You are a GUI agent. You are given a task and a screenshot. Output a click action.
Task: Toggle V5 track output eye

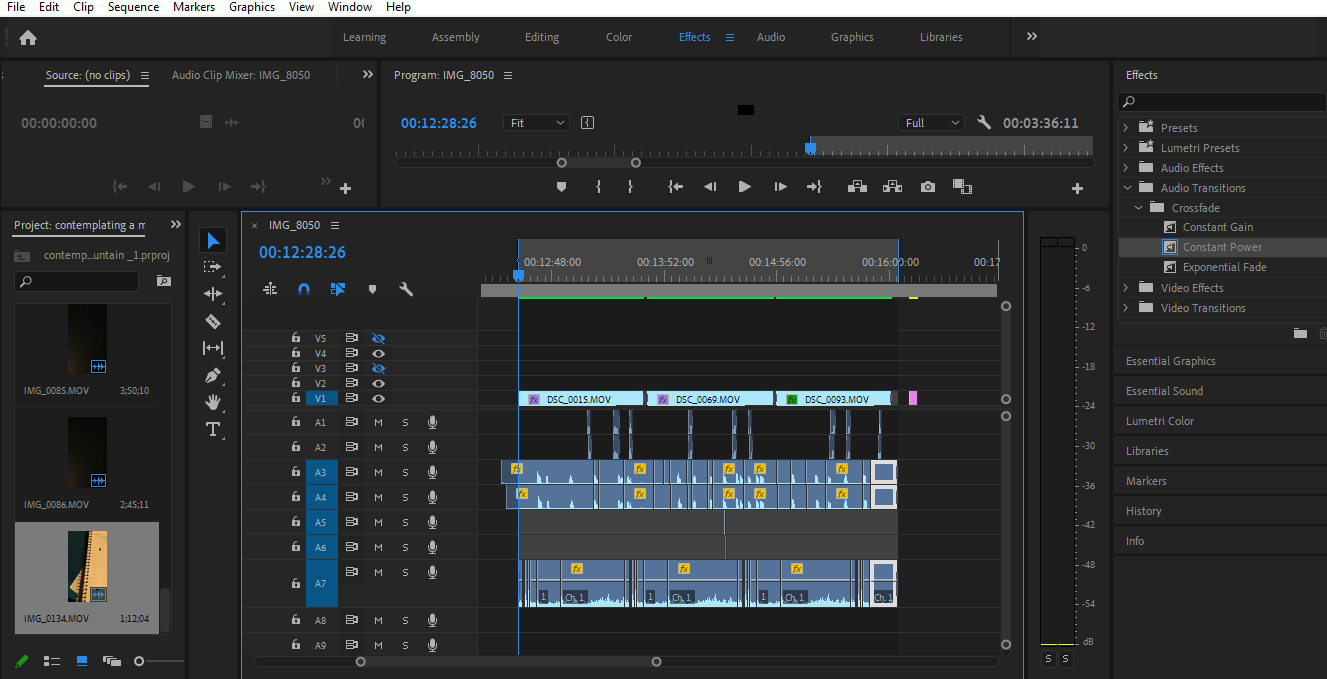[379, 339]
